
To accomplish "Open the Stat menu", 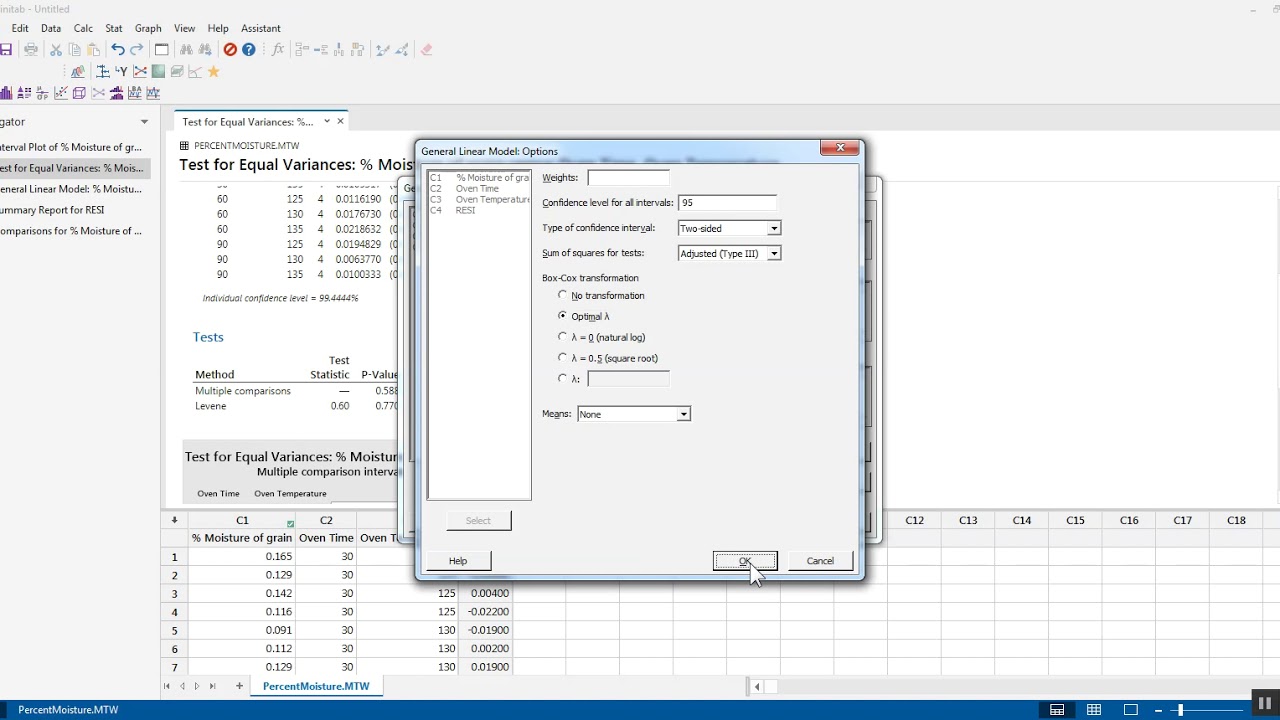I will (x=114, y=28).
